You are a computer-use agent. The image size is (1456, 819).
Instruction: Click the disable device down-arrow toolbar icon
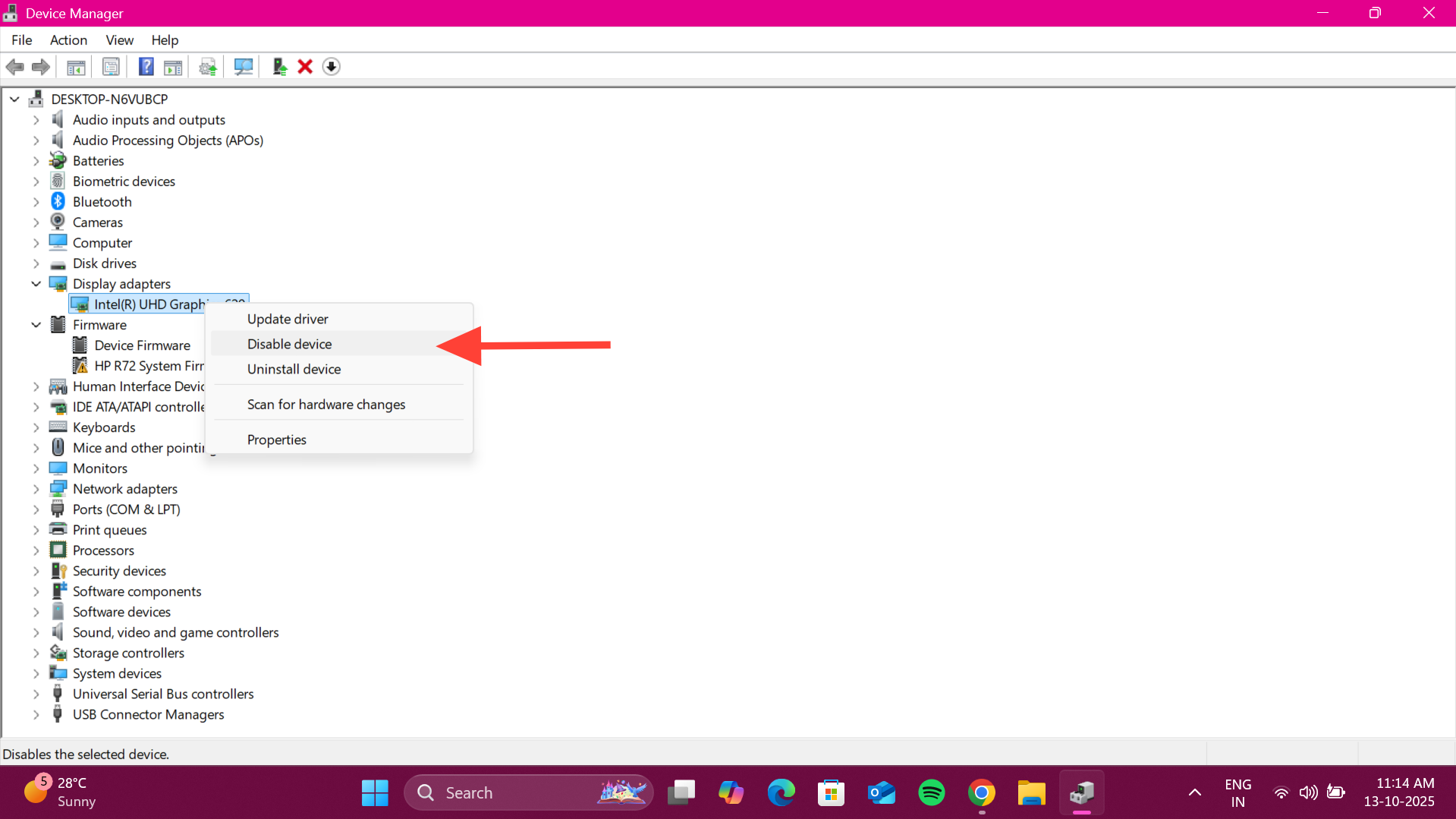point(331,67)
